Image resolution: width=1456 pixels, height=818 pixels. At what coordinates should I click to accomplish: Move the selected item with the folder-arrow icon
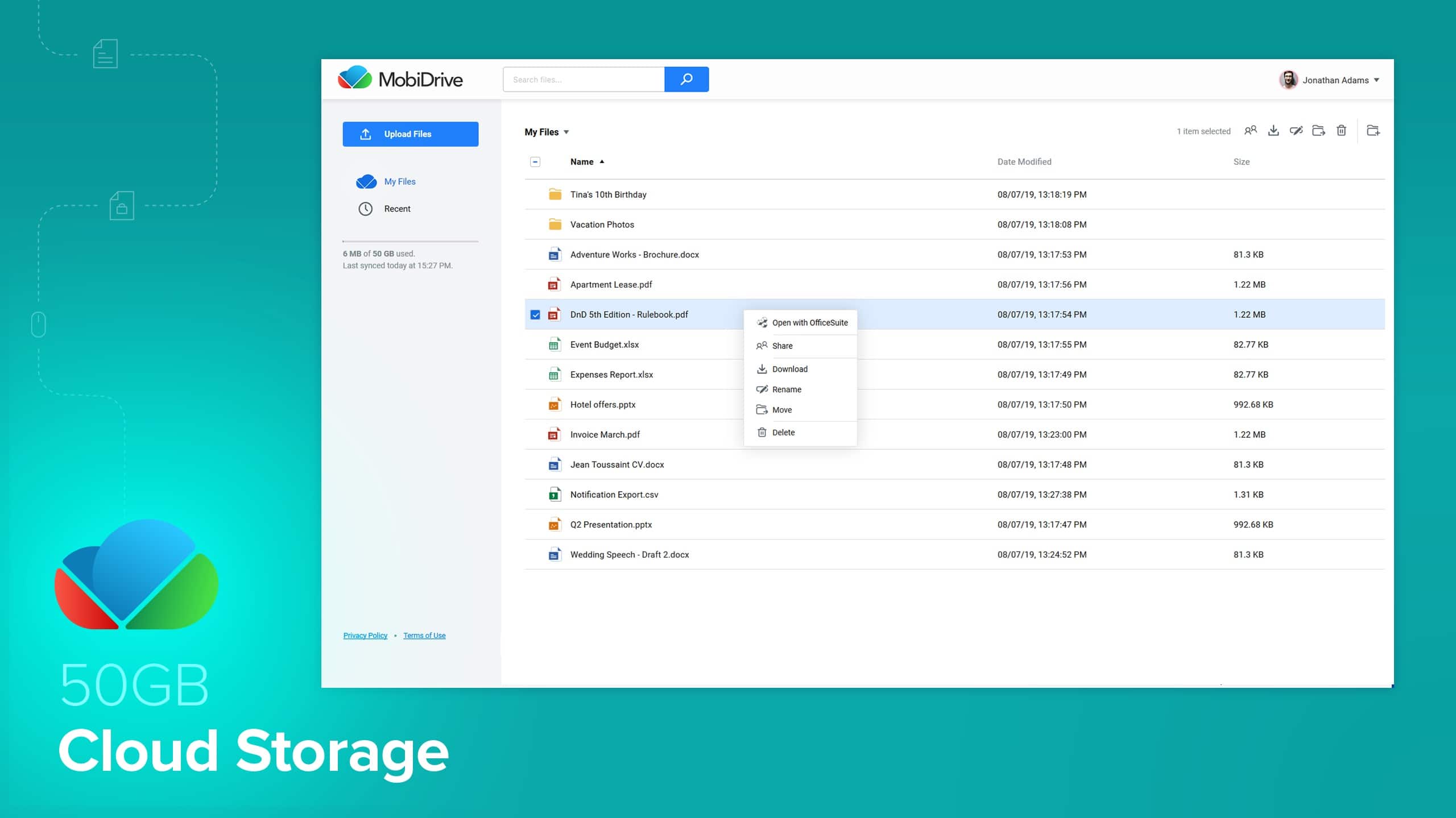pyautogui.click(x=1319, y=130)
